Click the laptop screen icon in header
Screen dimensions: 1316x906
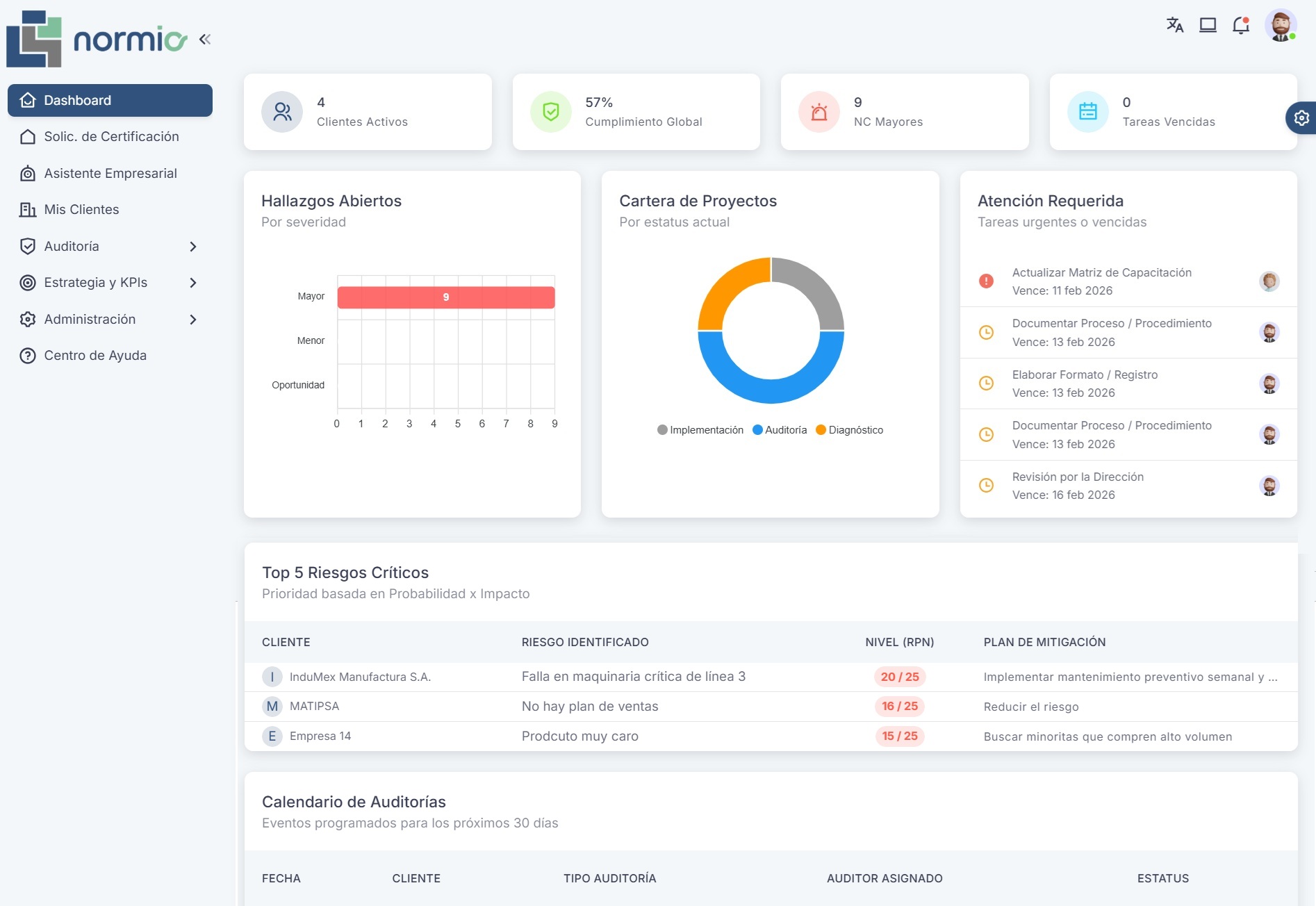(x=1208, y=26)
